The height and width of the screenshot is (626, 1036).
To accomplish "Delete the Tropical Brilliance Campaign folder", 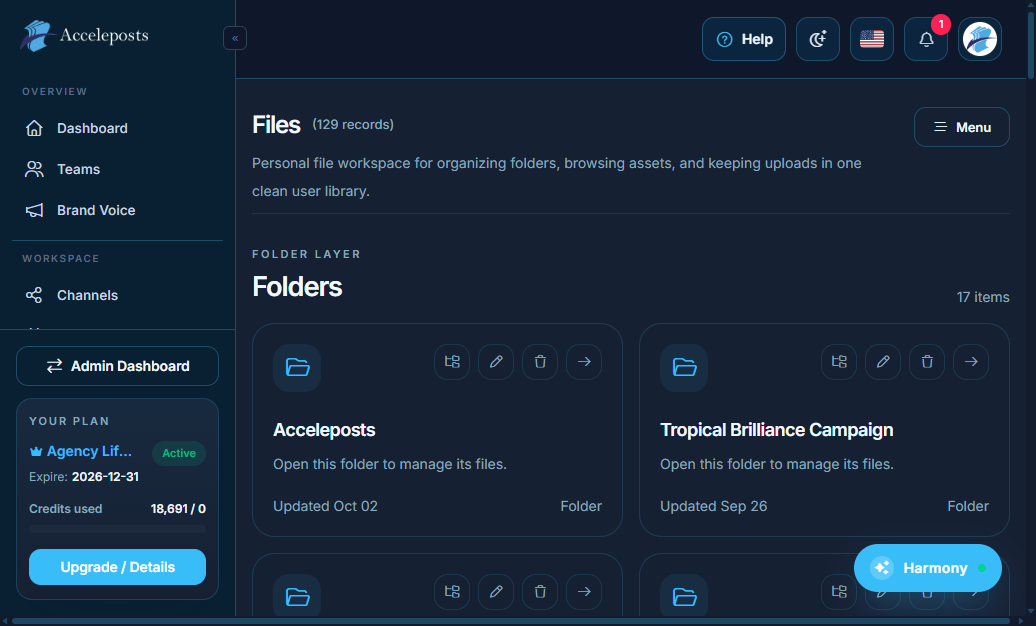I will pos(927,362).
